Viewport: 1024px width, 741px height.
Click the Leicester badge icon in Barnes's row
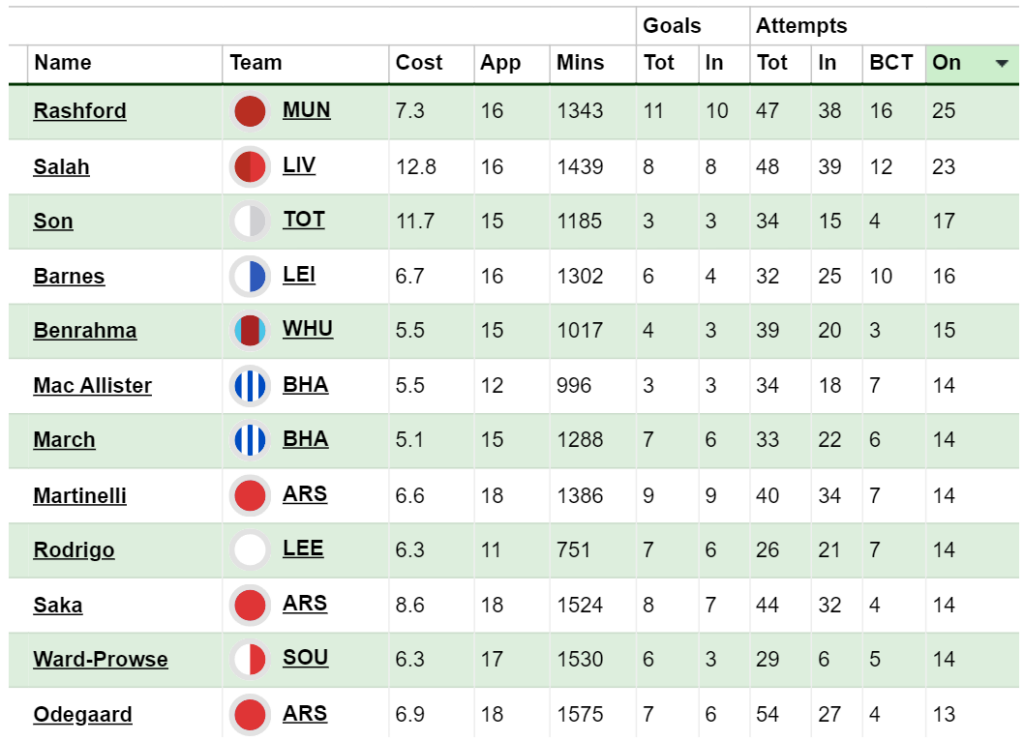click(249, 276)
